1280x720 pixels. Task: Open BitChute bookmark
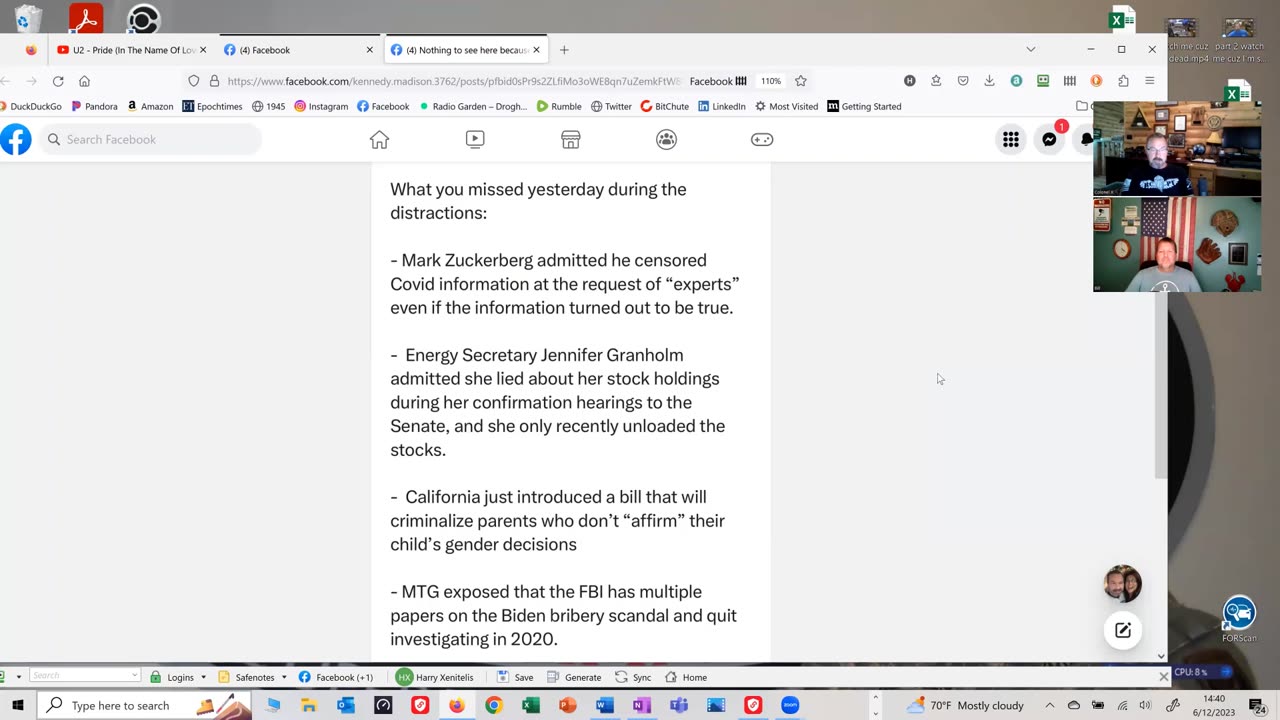665,106
